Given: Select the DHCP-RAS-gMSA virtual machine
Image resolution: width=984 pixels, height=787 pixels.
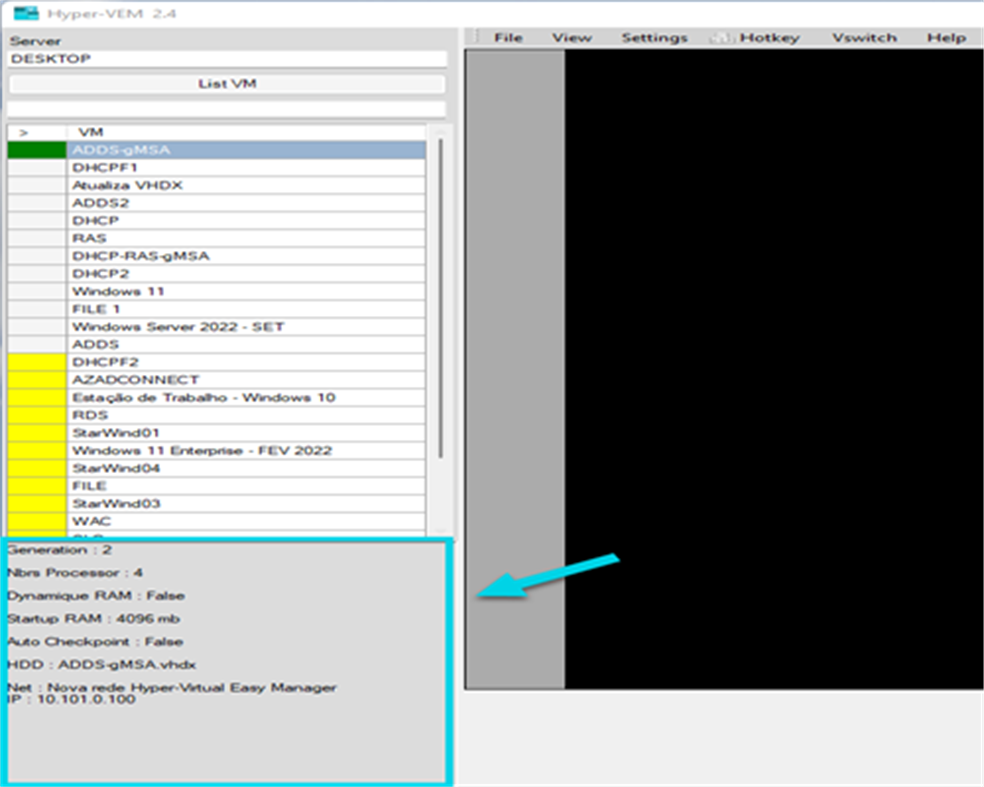Looking at the screenshot, I should tap(246, 256).
